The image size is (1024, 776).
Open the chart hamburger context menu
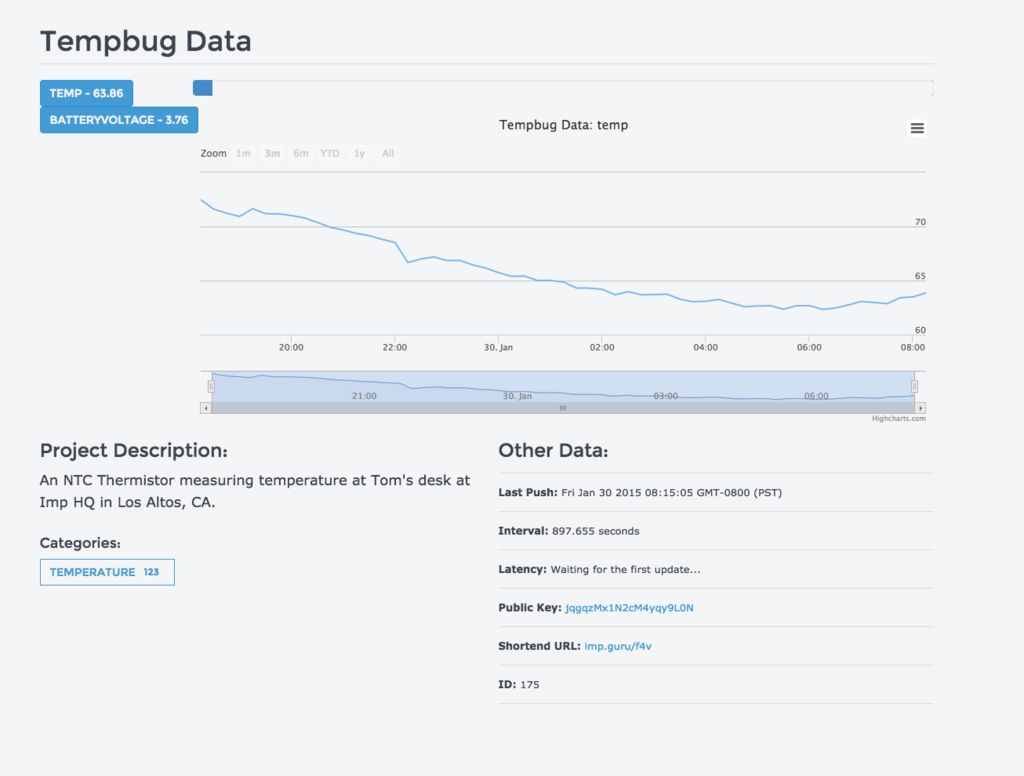(x=917, y=128)
